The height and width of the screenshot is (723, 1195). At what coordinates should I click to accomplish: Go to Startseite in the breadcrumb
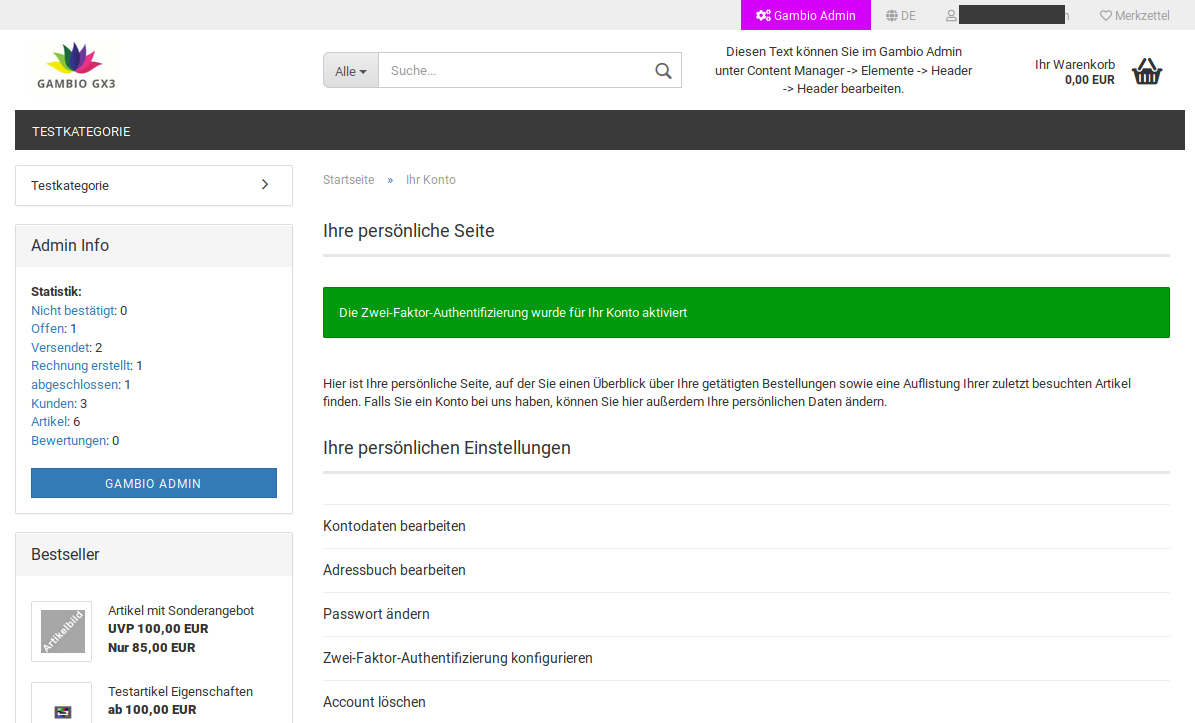click(x=348, y=180)
